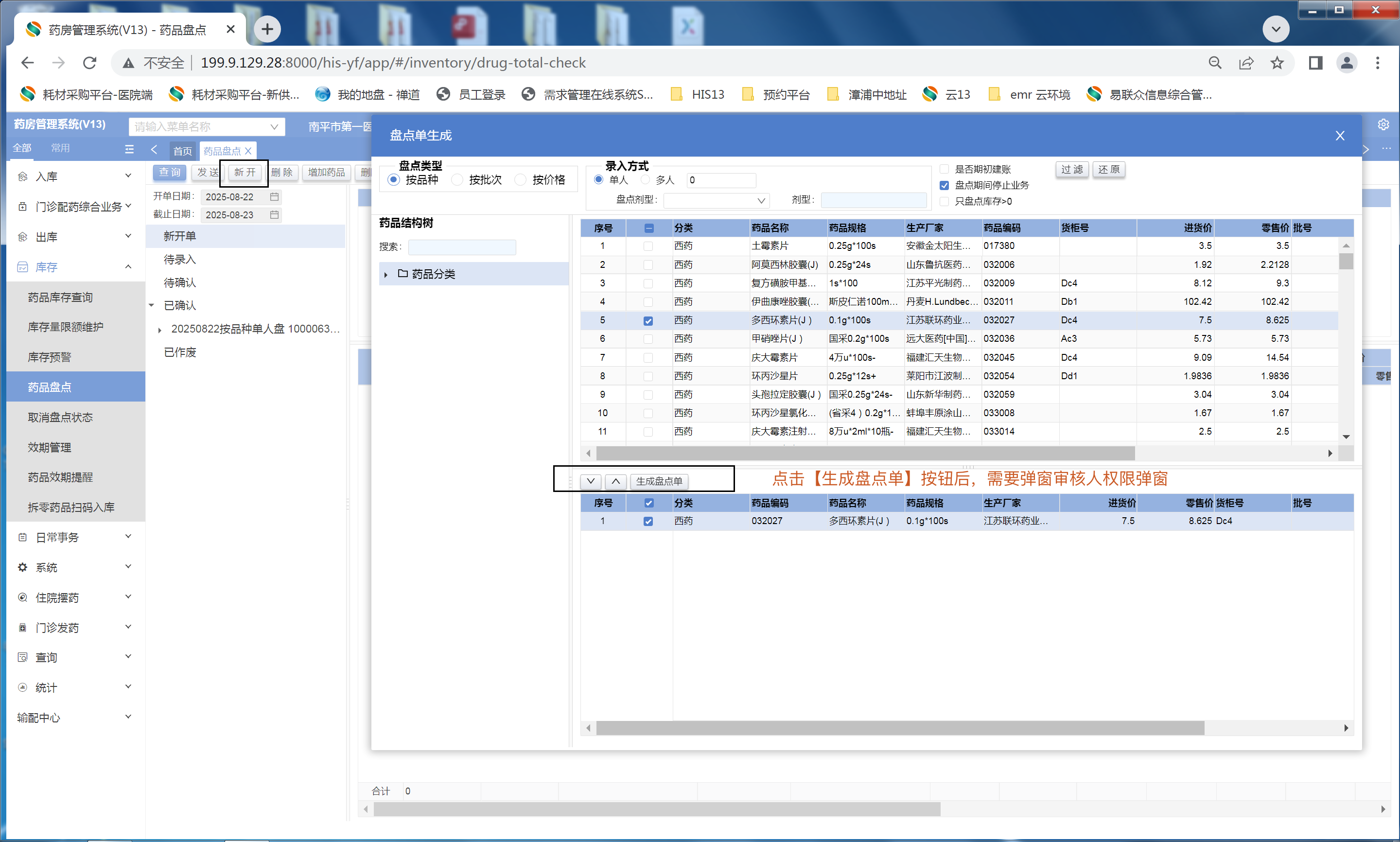
Task: Enable the 只盘点库存>0 checkbox
Action: coord(945,201)
